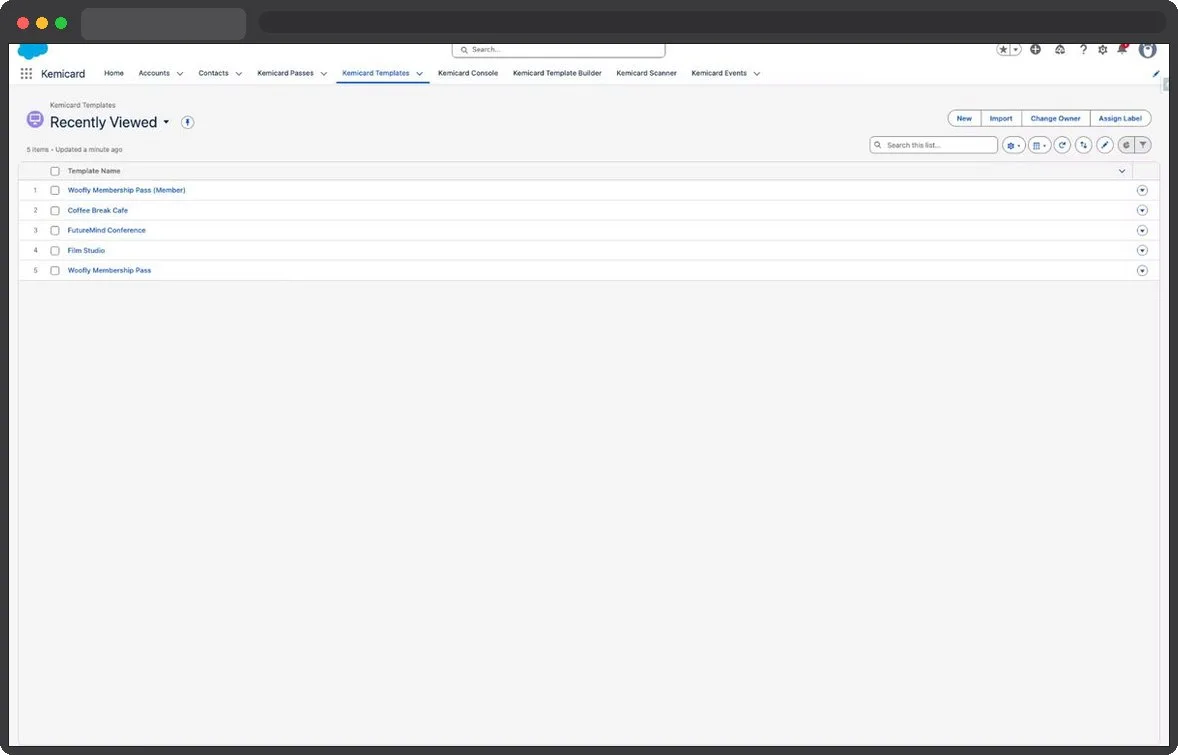Open the list view picker arrow next to Recently Viewed
The height and width of the screenshot is (755, 1178).
tap(166, 122)
